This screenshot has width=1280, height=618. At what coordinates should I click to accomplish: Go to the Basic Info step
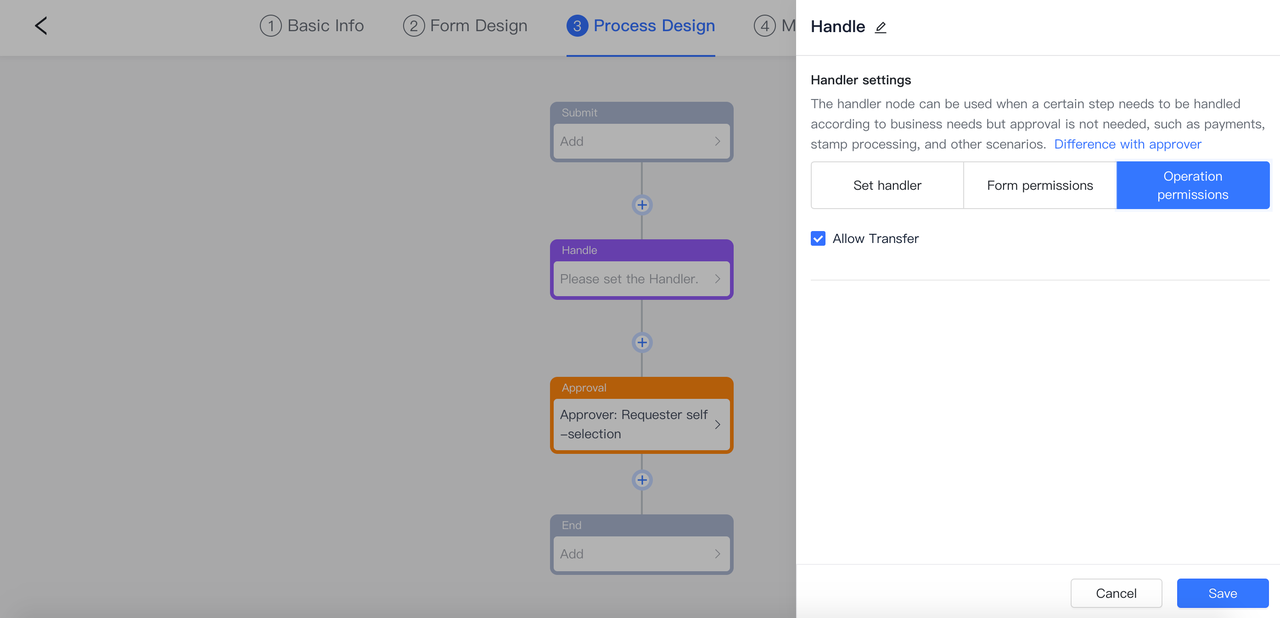click(x=312, y=26)
